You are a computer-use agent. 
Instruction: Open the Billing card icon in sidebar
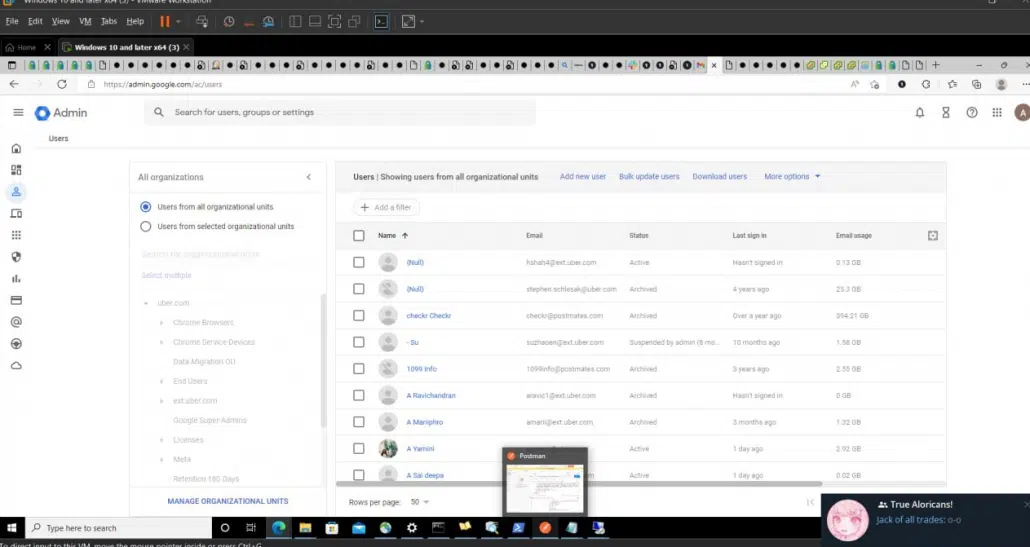pos(16,300)
